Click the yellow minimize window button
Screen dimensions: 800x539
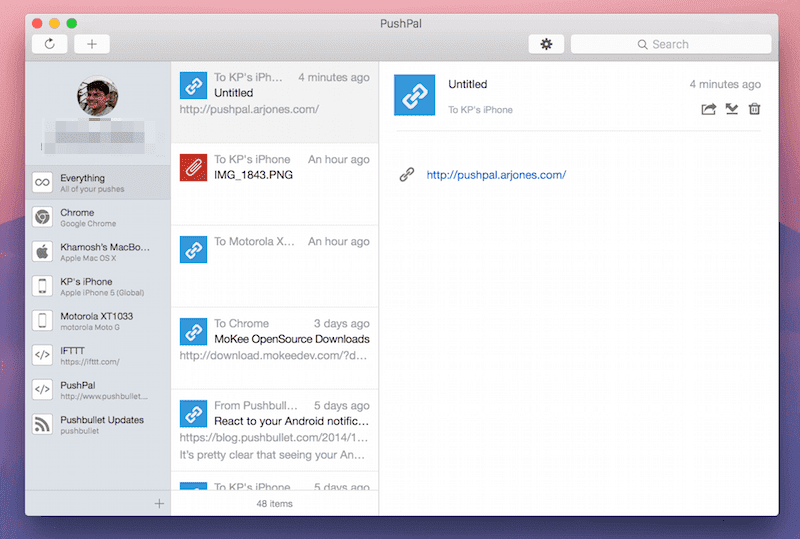[x=55, y=23]
